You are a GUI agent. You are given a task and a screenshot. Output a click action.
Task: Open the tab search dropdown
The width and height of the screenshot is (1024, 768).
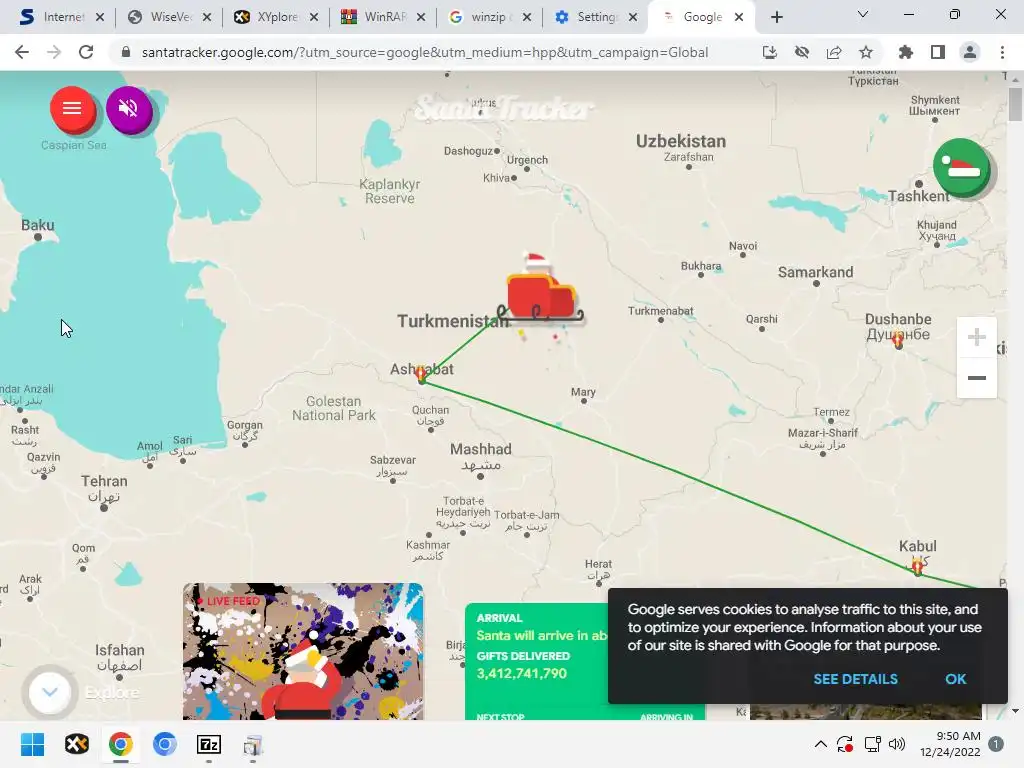(863, 14)
